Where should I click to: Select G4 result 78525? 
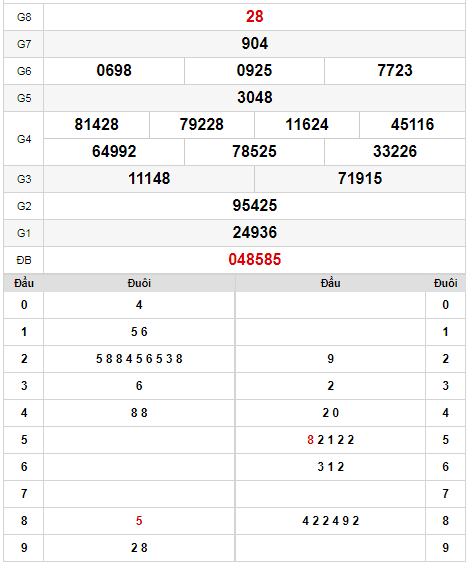254,152
